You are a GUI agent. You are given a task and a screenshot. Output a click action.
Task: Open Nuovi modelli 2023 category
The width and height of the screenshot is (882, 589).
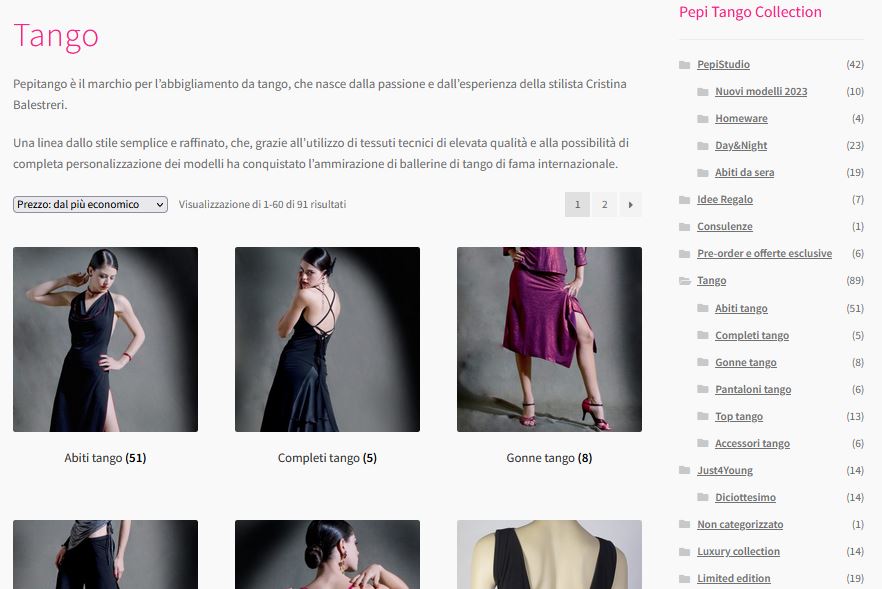[761, 92]
